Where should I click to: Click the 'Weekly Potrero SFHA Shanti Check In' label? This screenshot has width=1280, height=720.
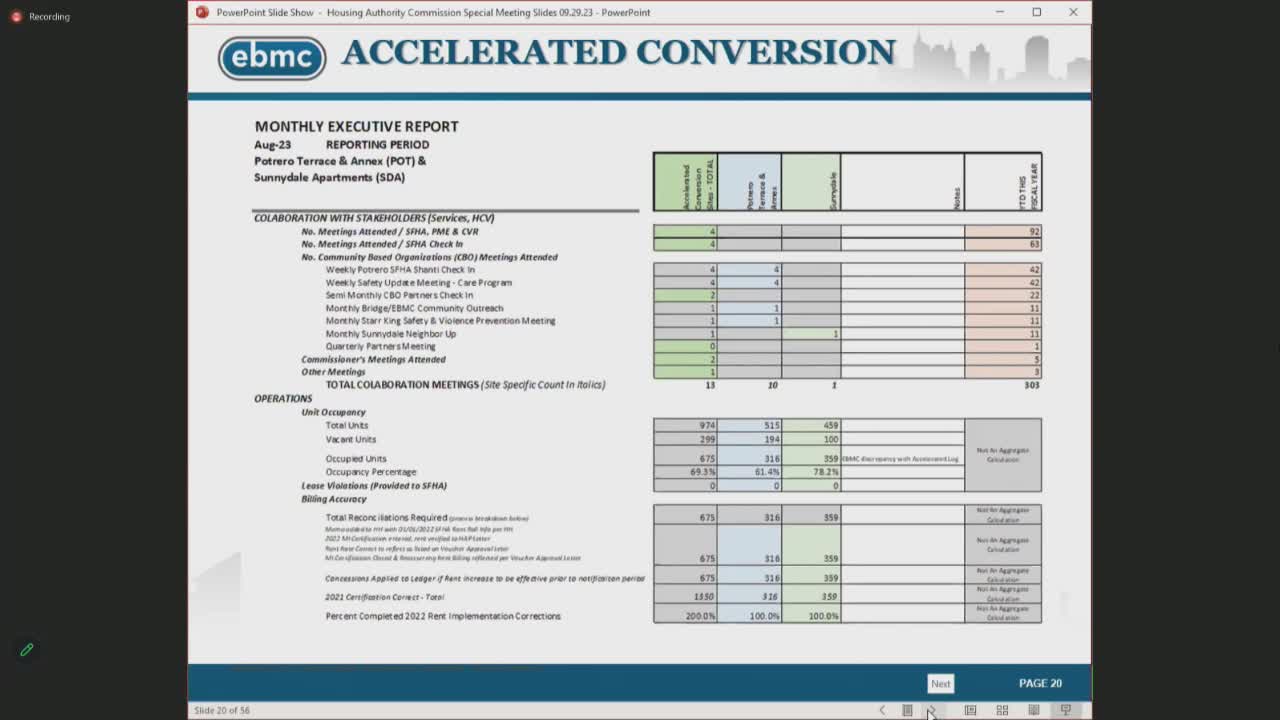400,270
